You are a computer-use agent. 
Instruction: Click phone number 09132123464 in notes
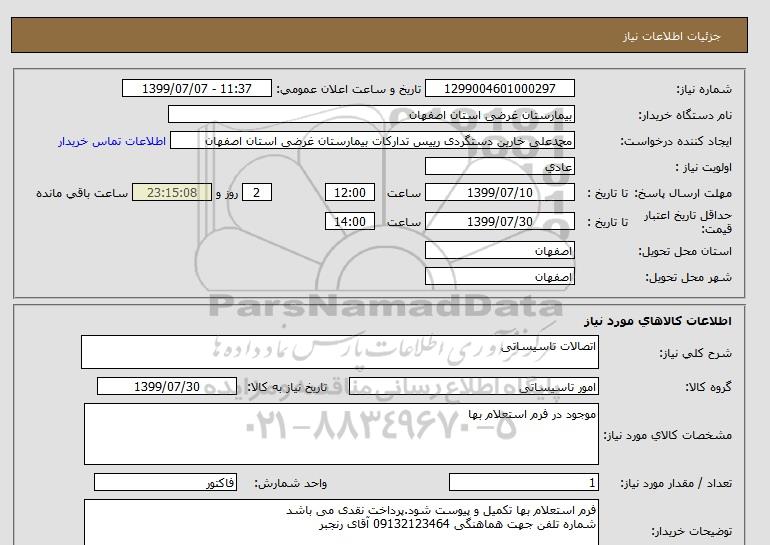[x=412, y=524]
